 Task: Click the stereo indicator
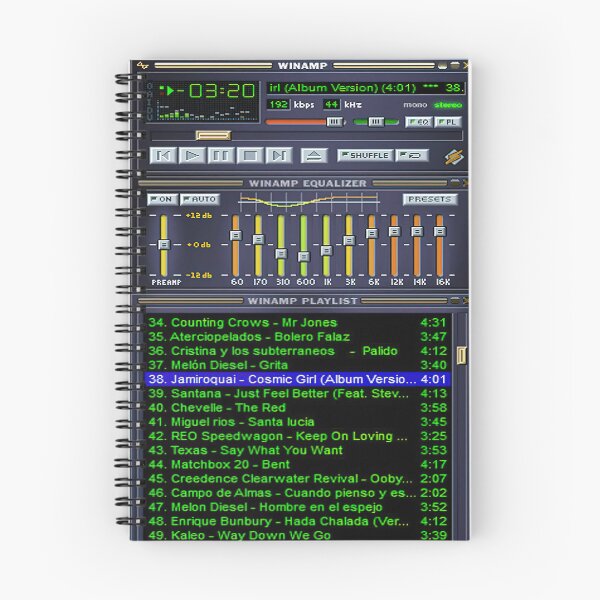tap(448, 104)
